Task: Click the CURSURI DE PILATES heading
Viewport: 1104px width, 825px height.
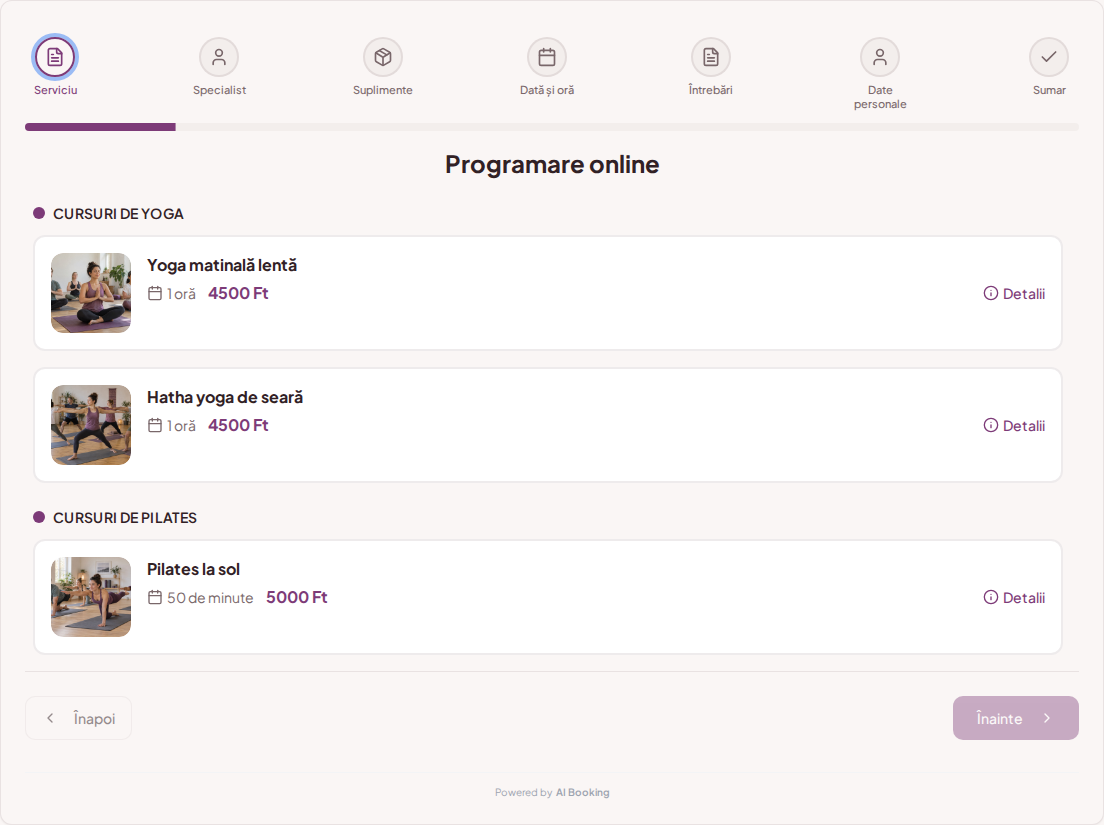Action: pos(125,518)
